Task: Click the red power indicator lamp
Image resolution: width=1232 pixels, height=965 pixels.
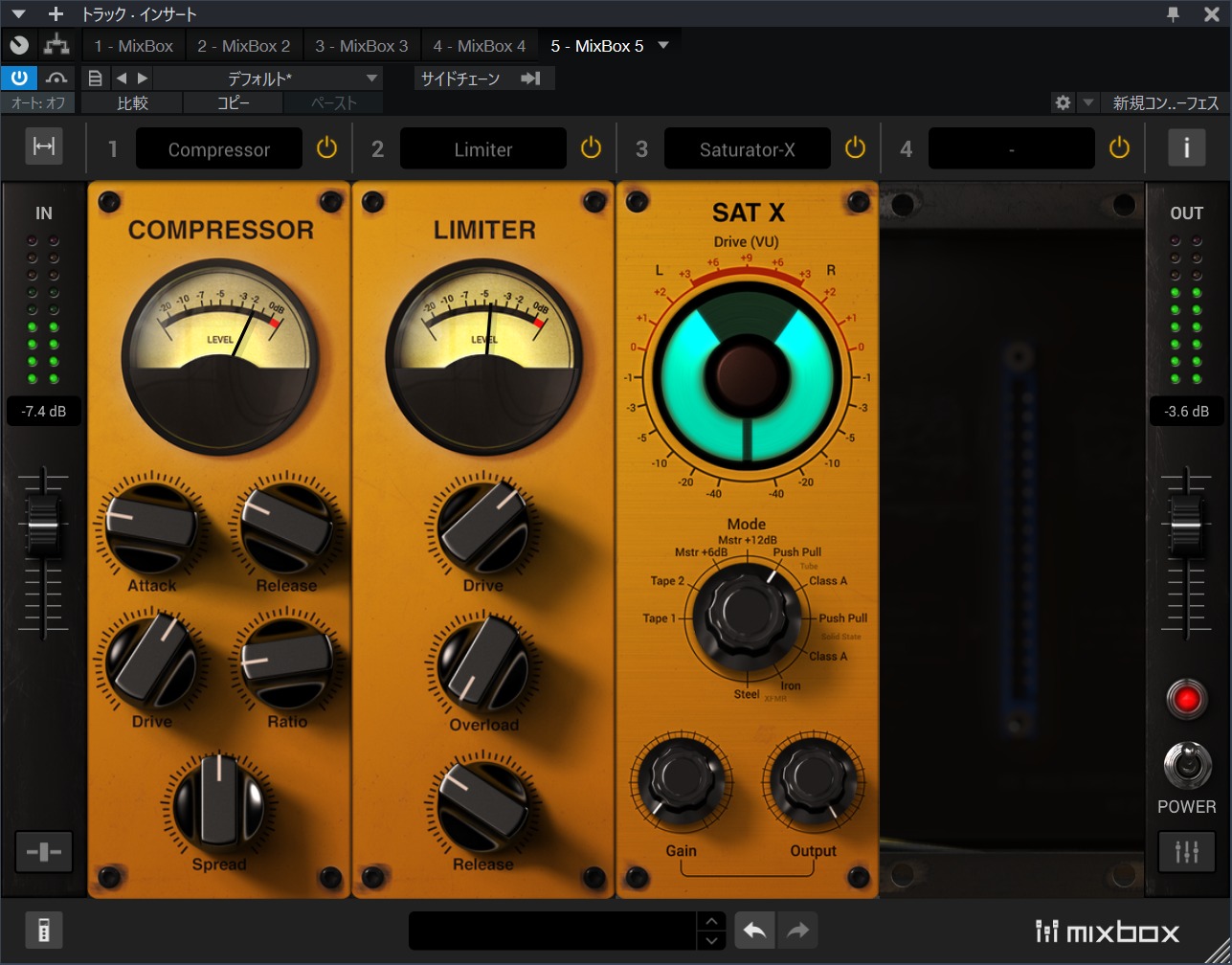Action: point(1187,700)
